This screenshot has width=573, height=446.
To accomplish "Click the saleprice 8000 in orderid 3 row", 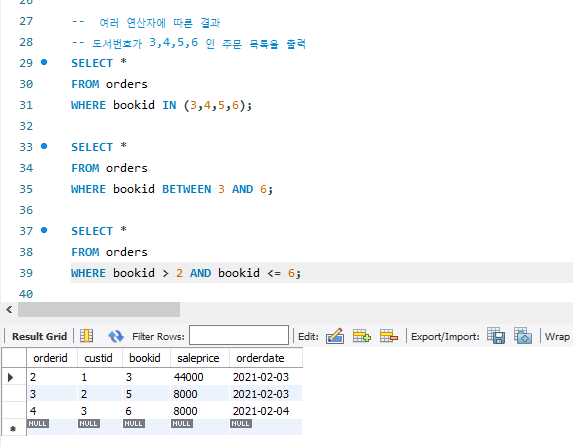I will pos(200,394).
